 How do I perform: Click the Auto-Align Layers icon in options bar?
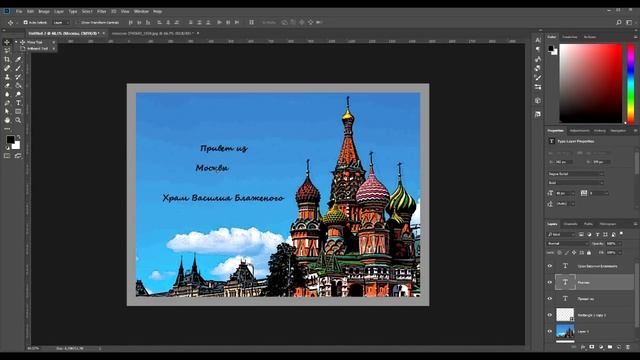point(251,22)
